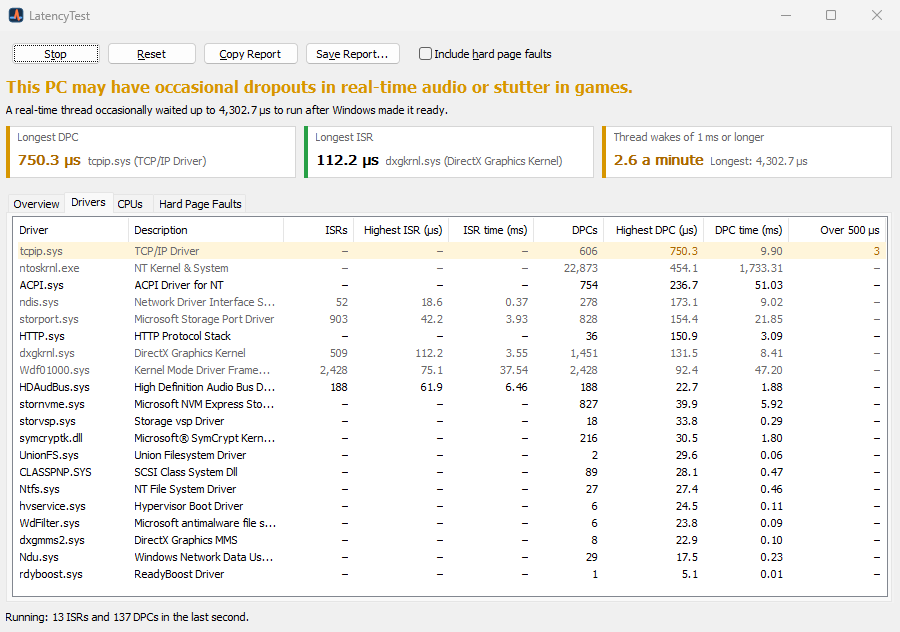This screenshot has width=900, height=632.
Task: Click the Hypervisor Boot Driver description
Action: click(x=188, y=506)
